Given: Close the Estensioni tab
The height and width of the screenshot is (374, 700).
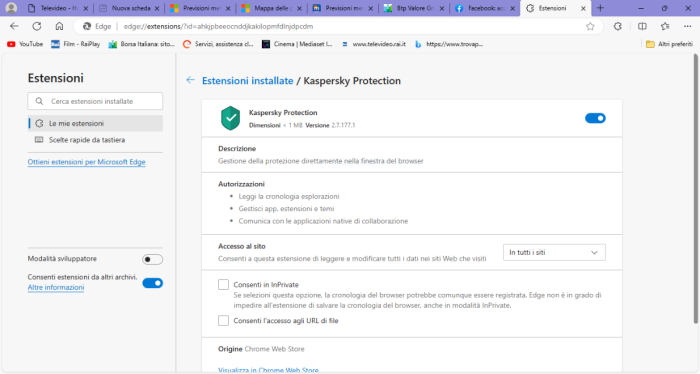Looking at the screenshot, I should click(x=583, y=8).
